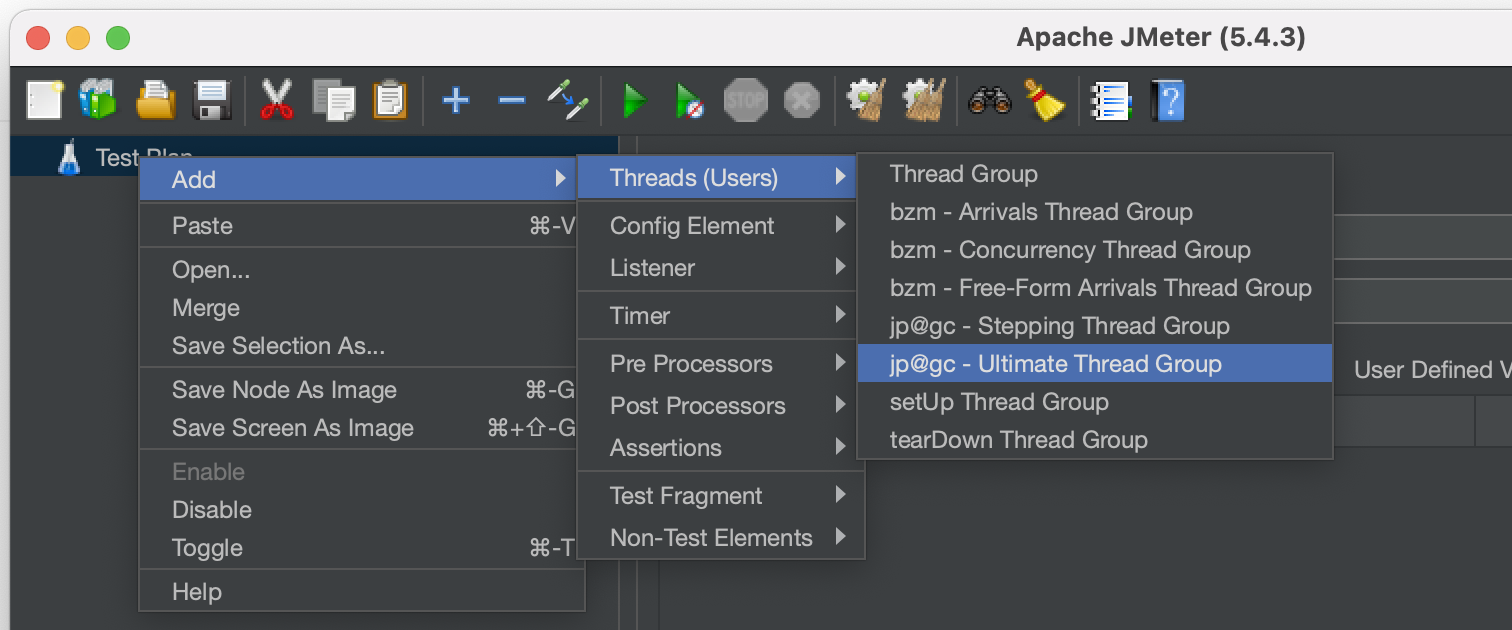Add bzm - Arrivals Thread Group
The image size is (1512, 630).
[1095, 212]
